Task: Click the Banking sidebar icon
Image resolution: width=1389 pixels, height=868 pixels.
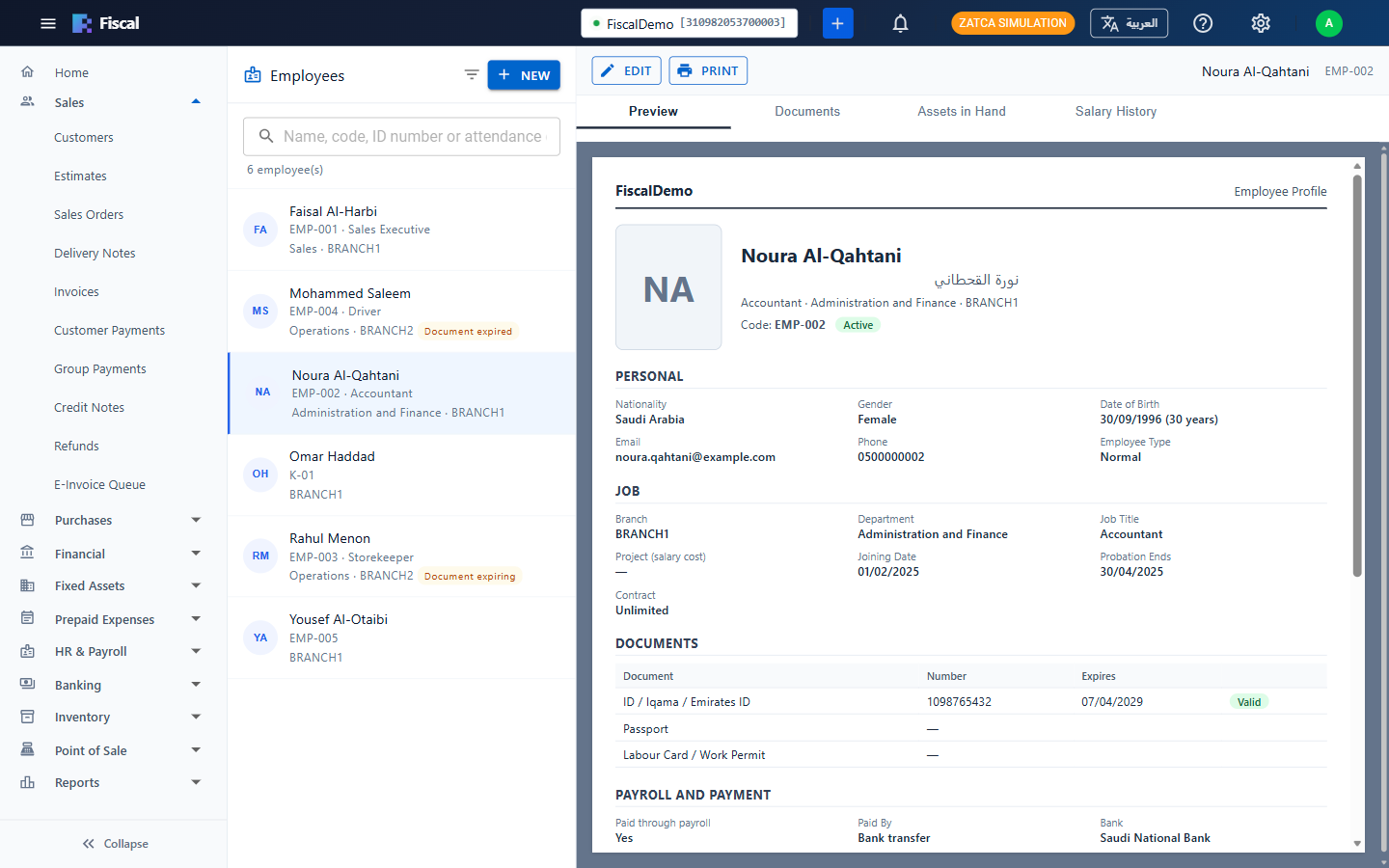Action: (x=28, y=685)
